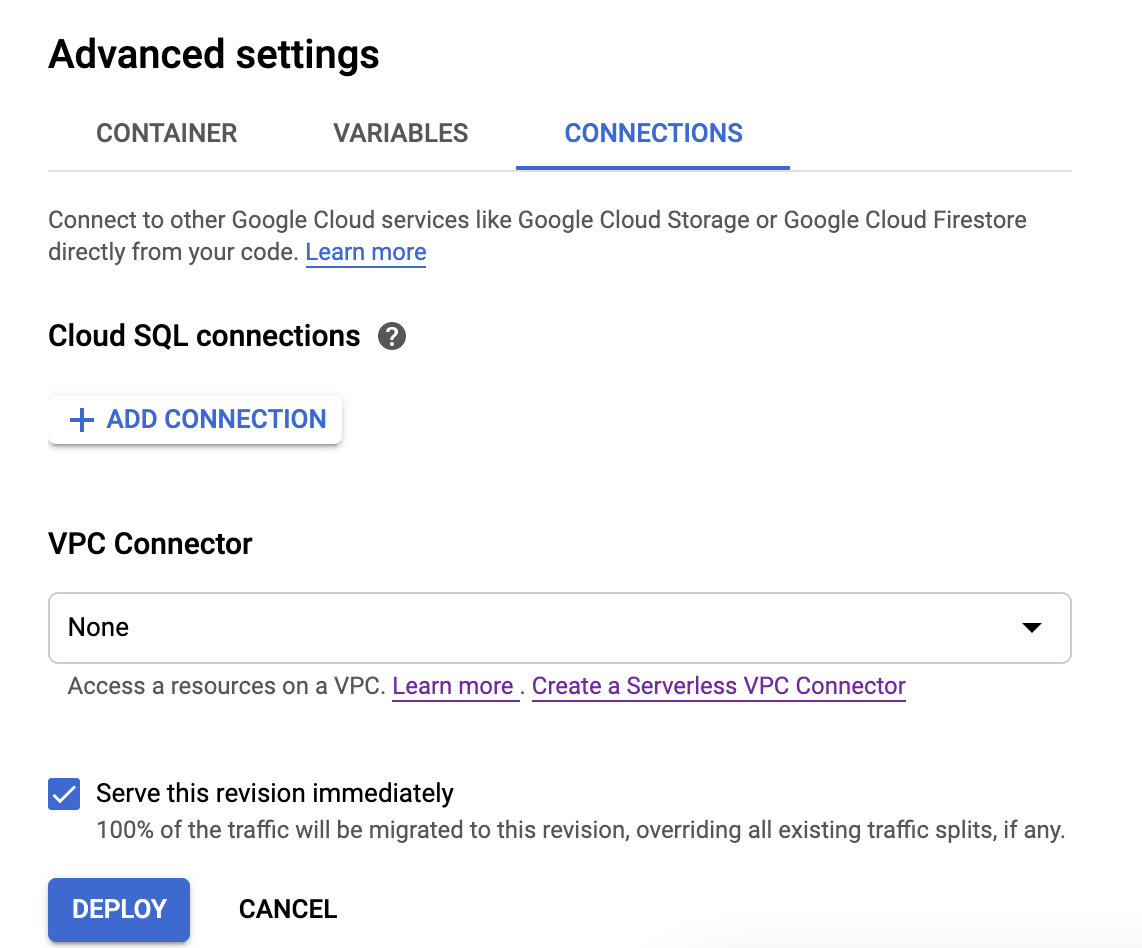1142x948 pixels.
Task: Switch to the VARIABLES tab
Action: click(x=401, y=133)
